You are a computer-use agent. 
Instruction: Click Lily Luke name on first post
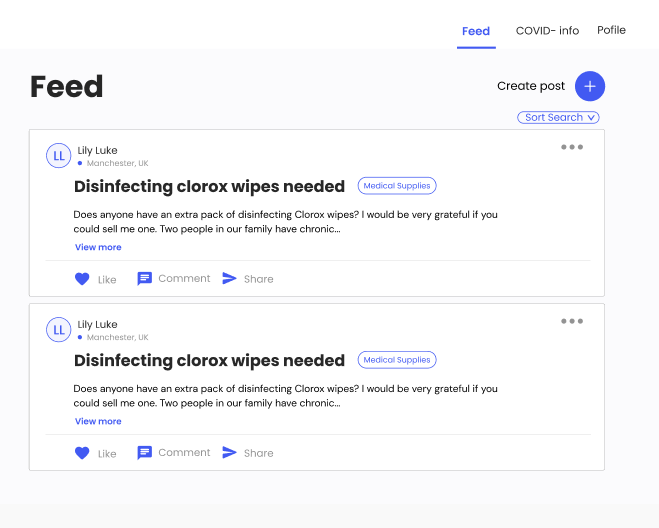click(x=97, y=150)
